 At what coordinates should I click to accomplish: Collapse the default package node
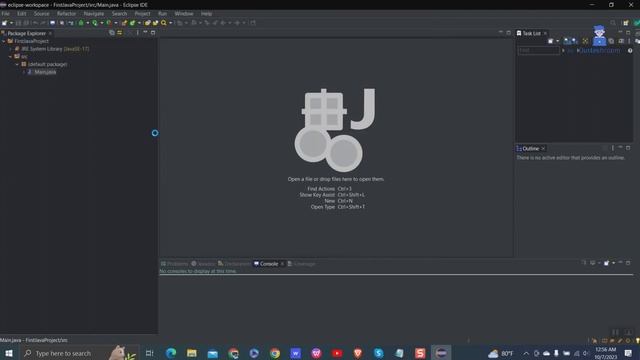(x=17, y=64)
